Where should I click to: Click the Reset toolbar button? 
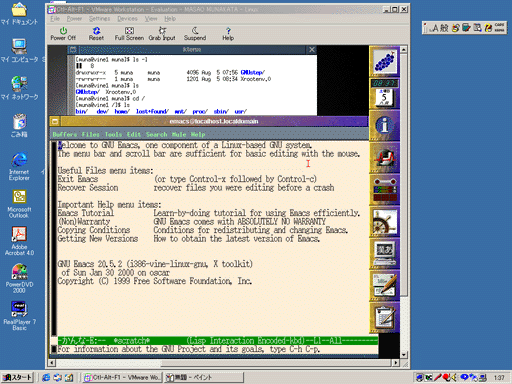(96, 34)
